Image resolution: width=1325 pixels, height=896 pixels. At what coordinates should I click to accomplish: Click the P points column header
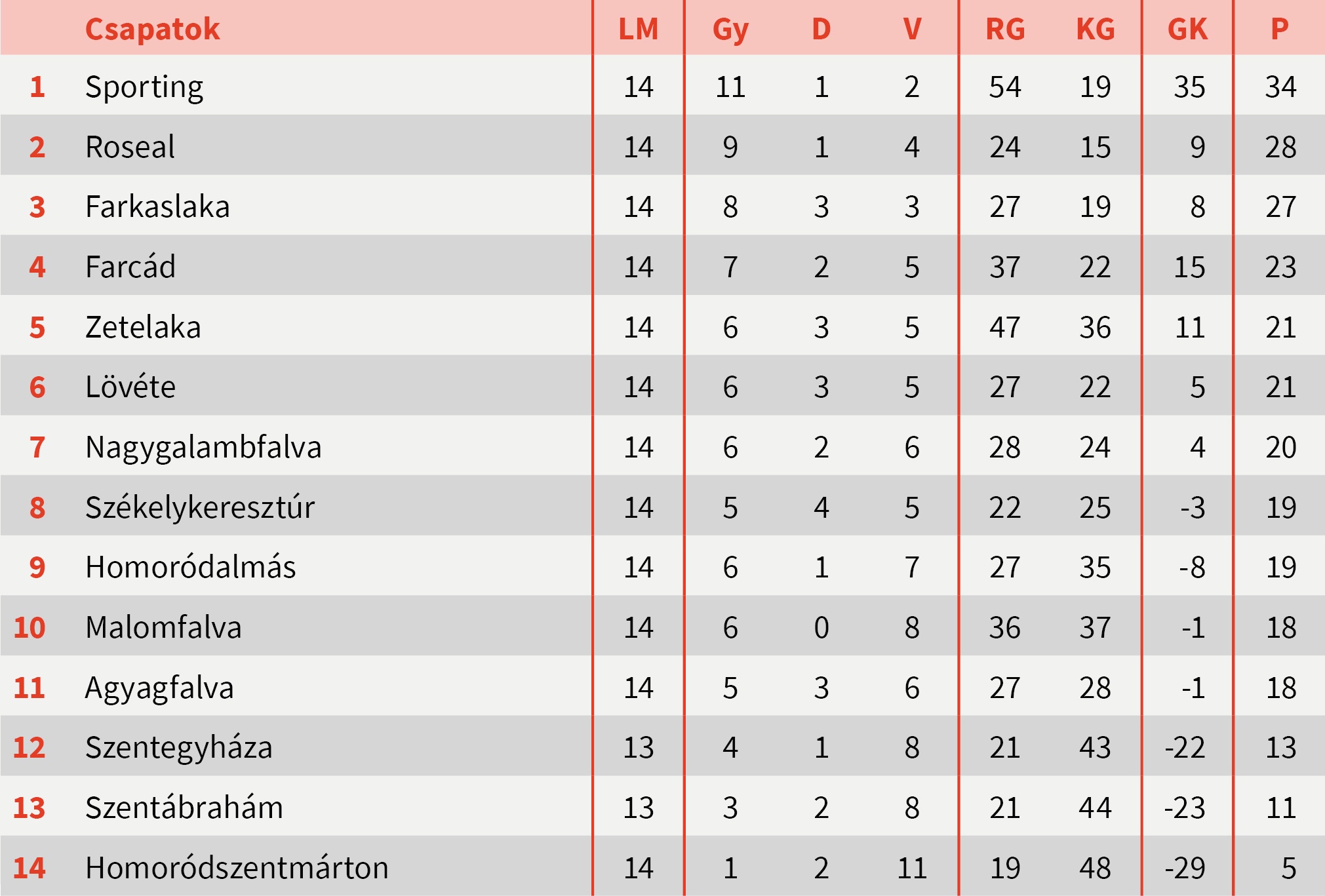[1279, 29]
